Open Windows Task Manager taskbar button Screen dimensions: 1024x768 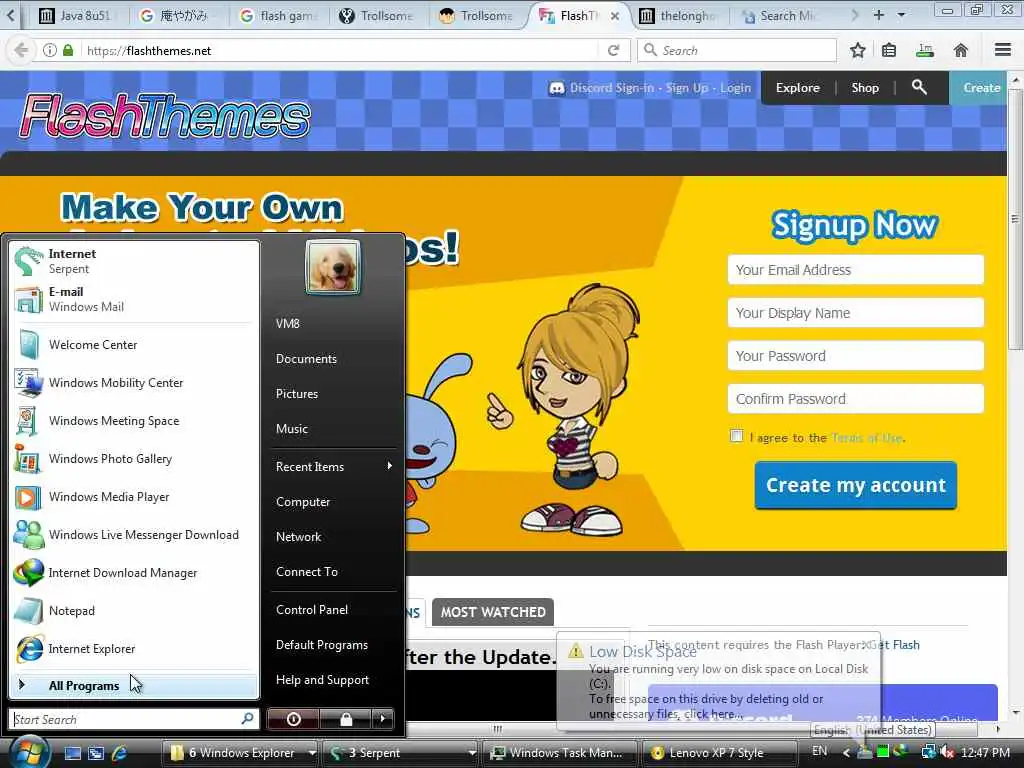[558, 752]
